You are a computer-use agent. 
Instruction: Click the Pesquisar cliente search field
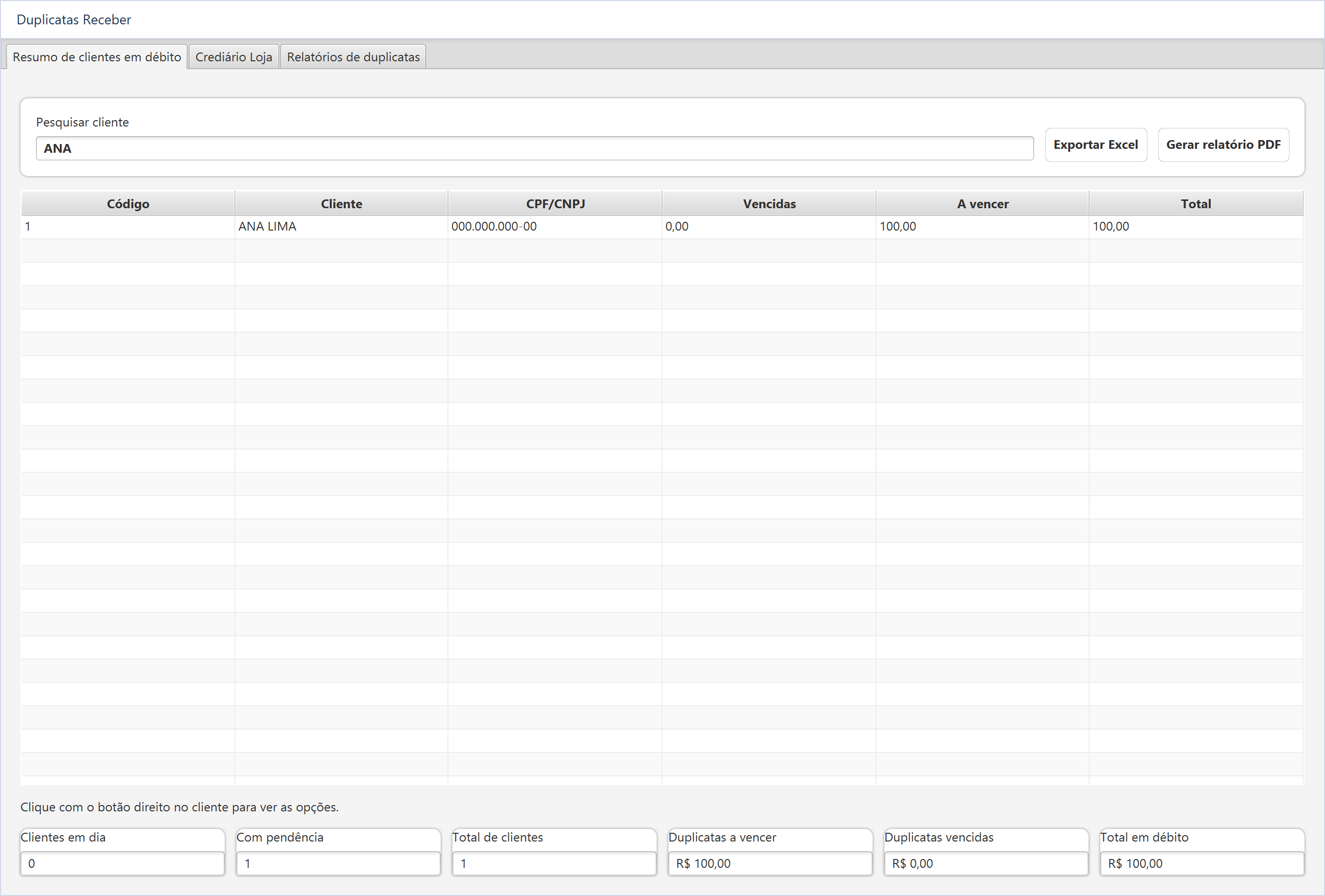click(534, 148)
